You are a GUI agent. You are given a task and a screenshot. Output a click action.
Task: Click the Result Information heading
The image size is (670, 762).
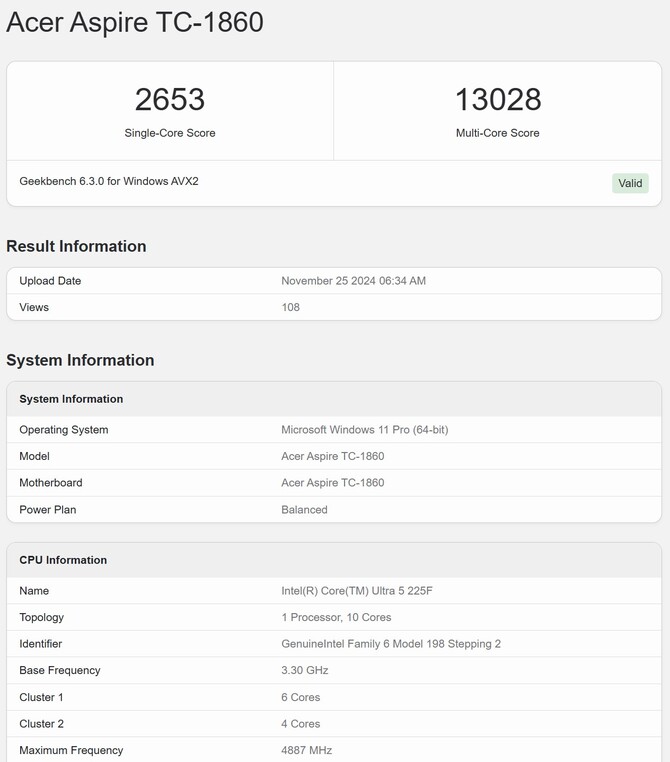76,246
